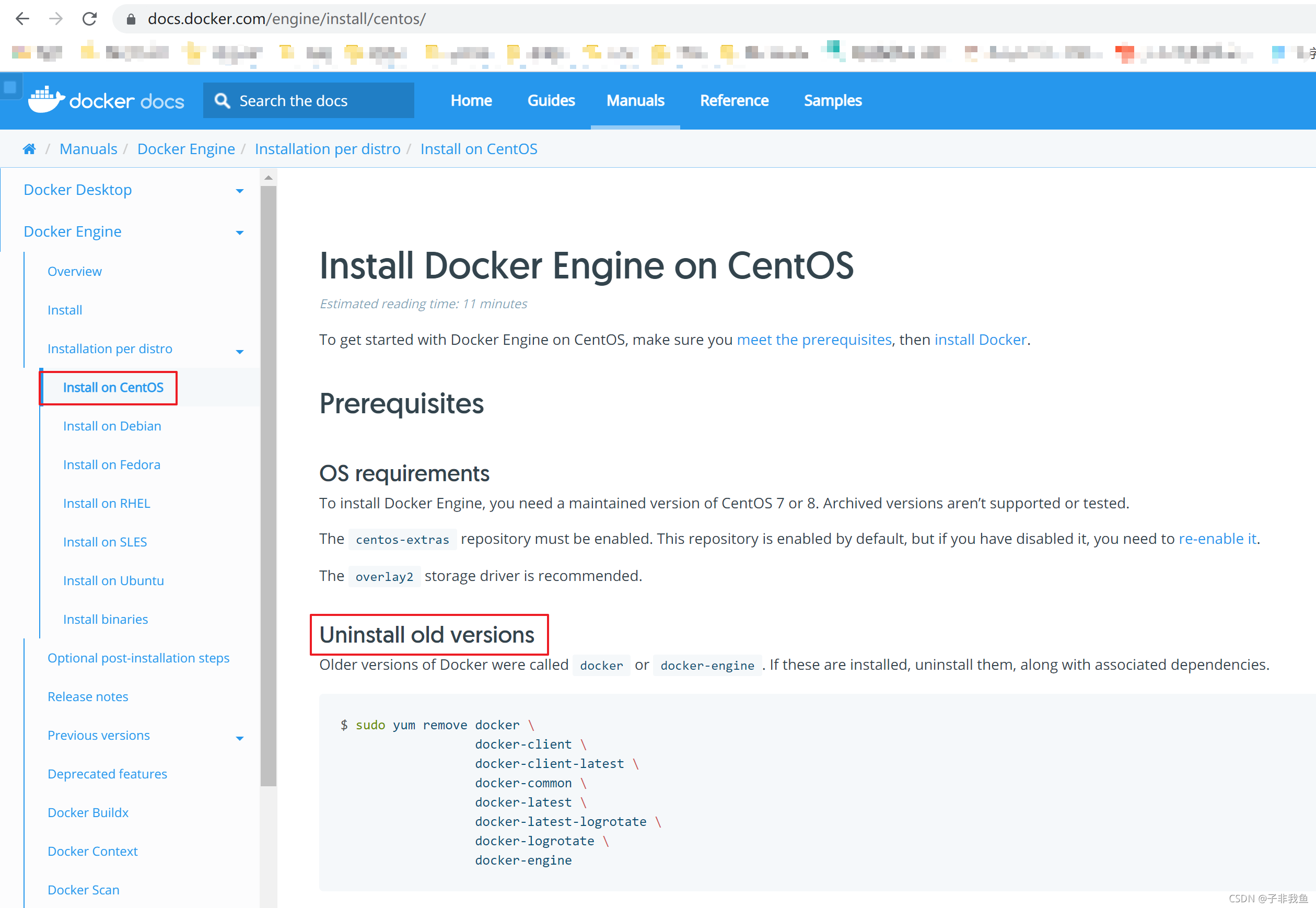Click the address bar URL
This screenshot has height=908, width=1316.
[x=286, y=19]
